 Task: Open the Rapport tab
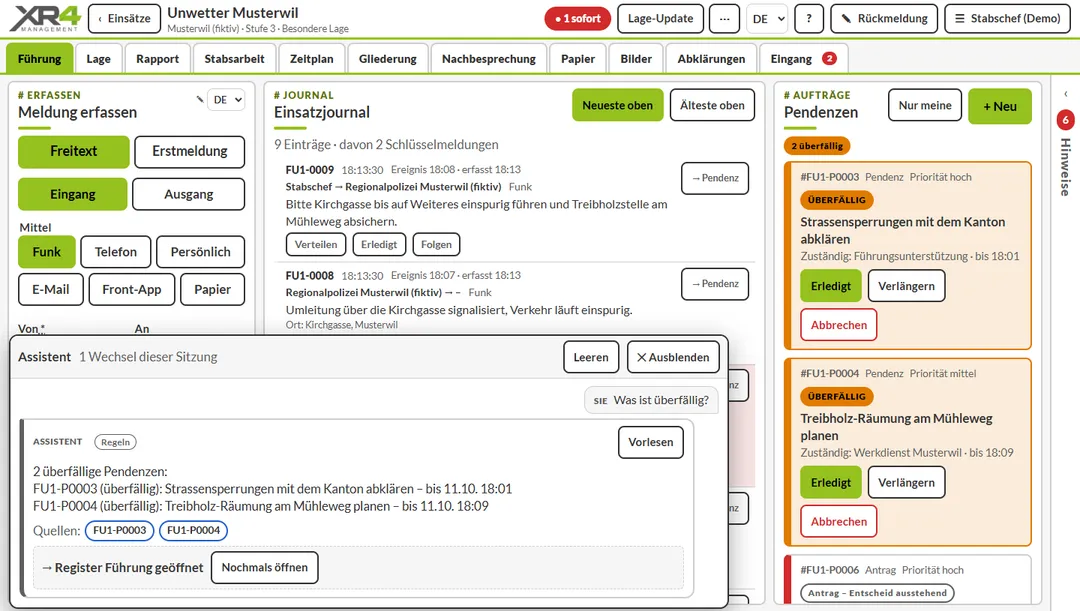click(x=158, y=59)
